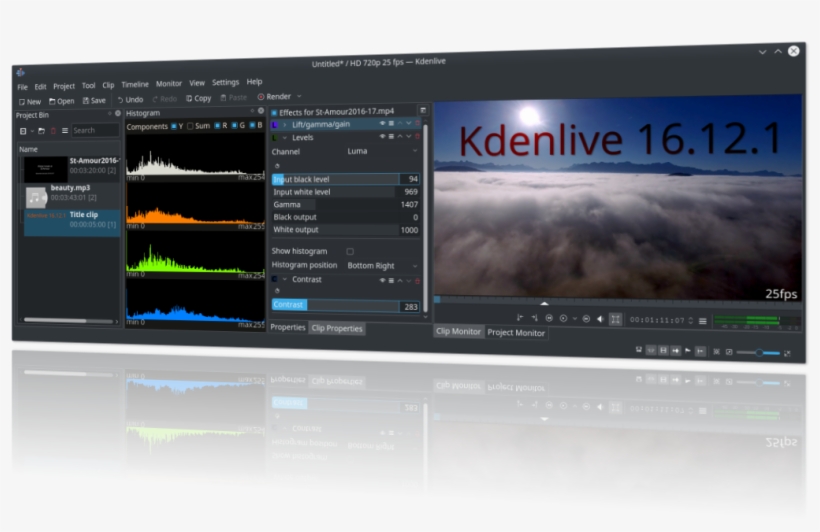820x532 pixels.
Task: Open the play button options dropdown arrow
Action: click(x=574, y=318)
